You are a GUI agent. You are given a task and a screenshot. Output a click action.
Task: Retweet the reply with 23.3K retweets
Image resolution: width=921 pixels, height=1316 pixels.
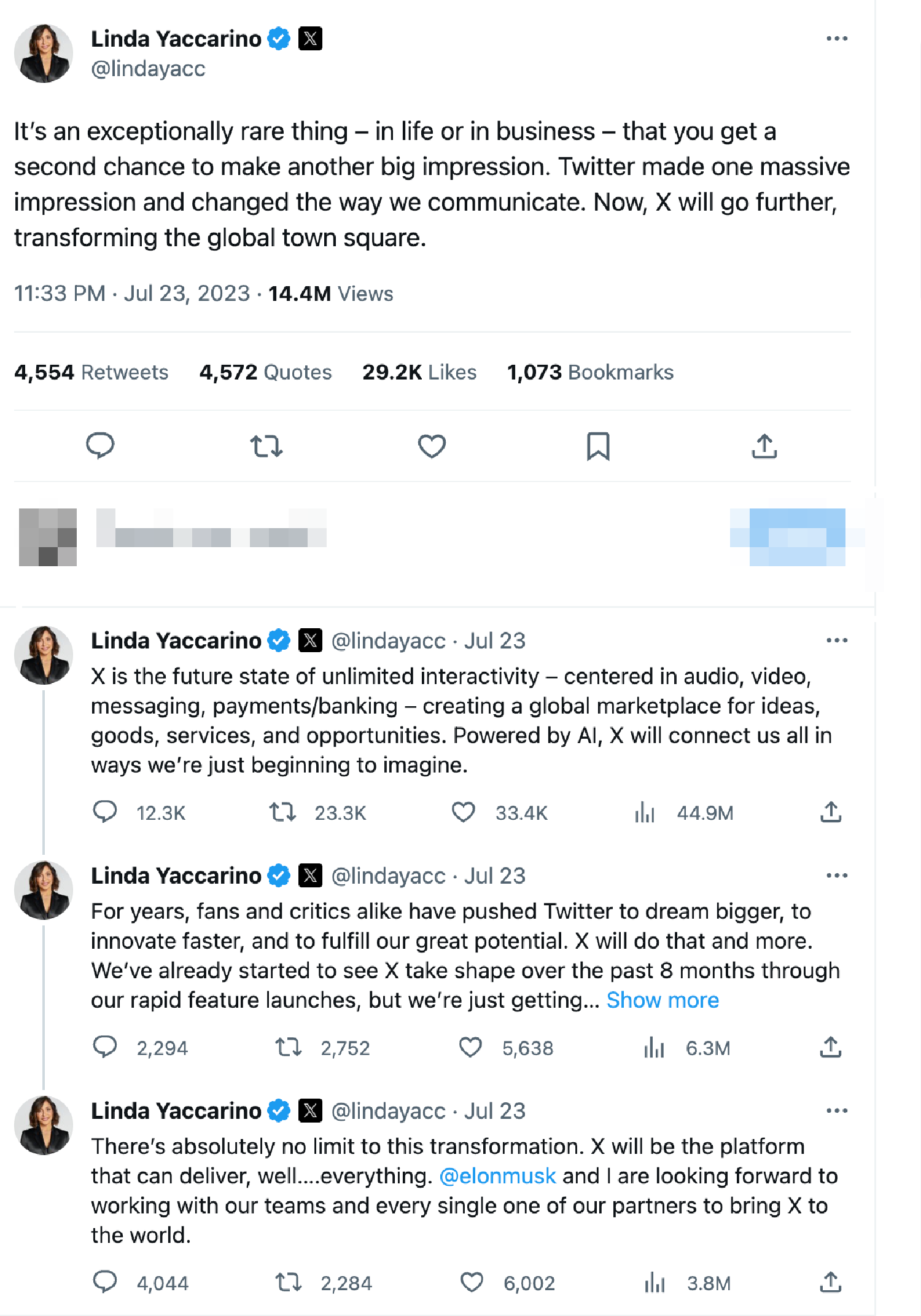click(282, 812)
